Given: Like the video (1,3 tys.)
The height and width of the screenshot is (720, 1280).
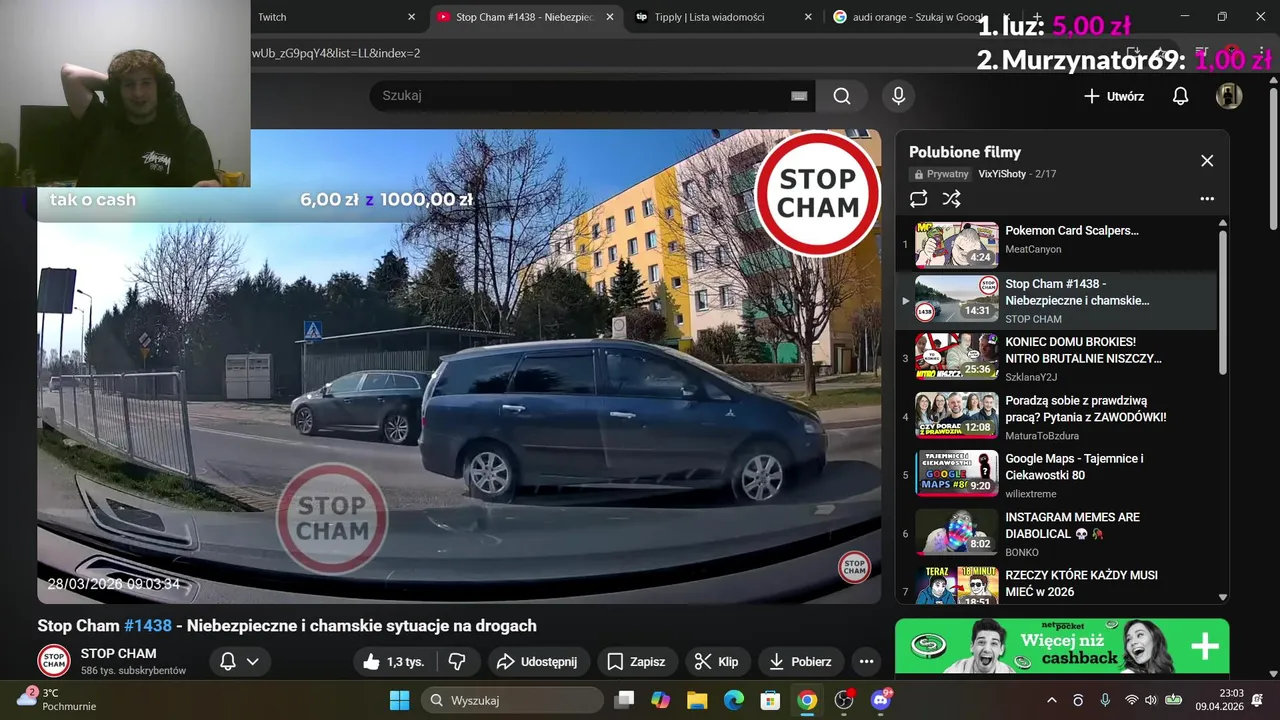Looking at the screenshot, I should tap(394, 661).
